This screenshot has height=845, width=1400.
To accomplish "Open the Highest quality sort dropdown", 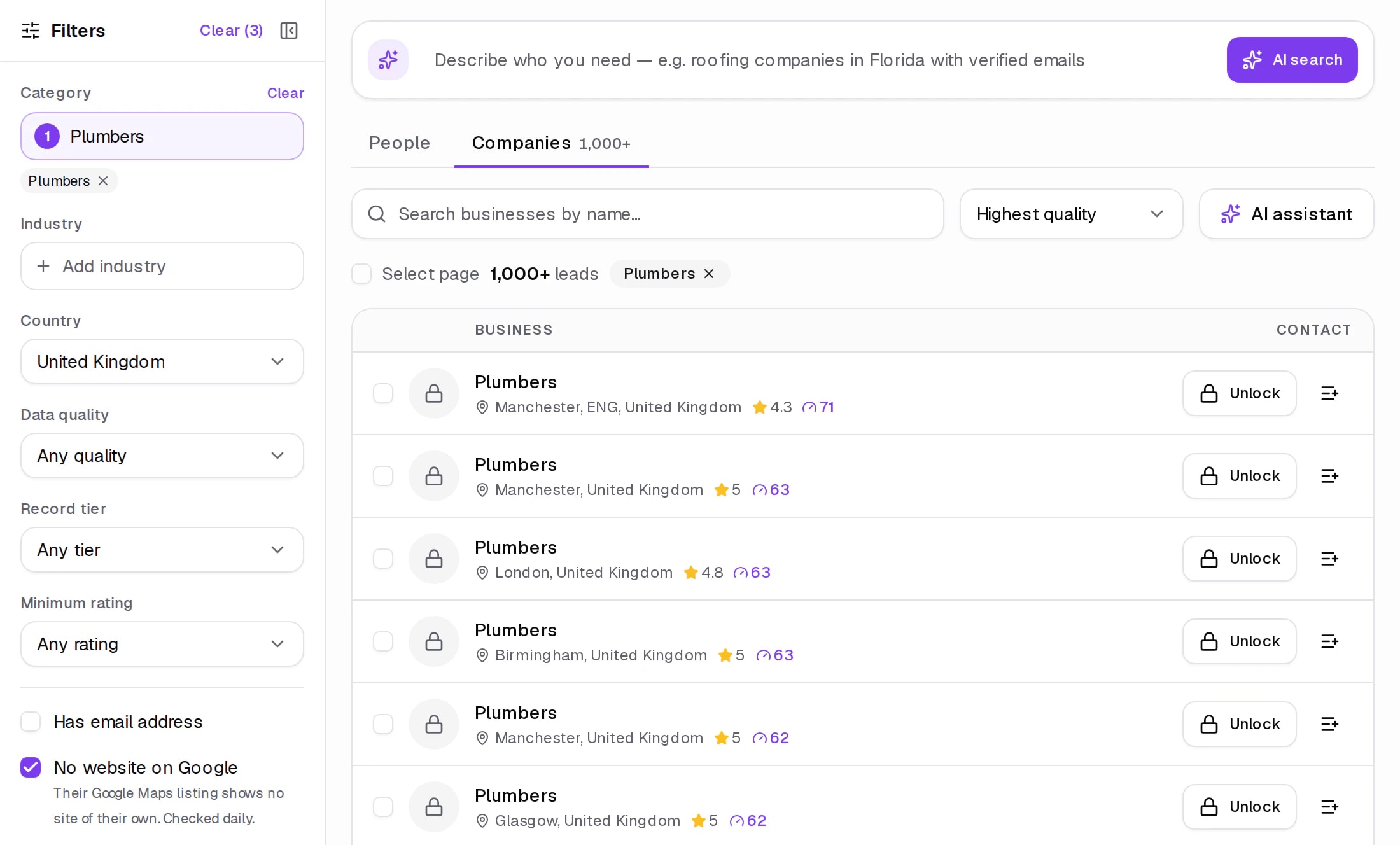I will 1071,214.
